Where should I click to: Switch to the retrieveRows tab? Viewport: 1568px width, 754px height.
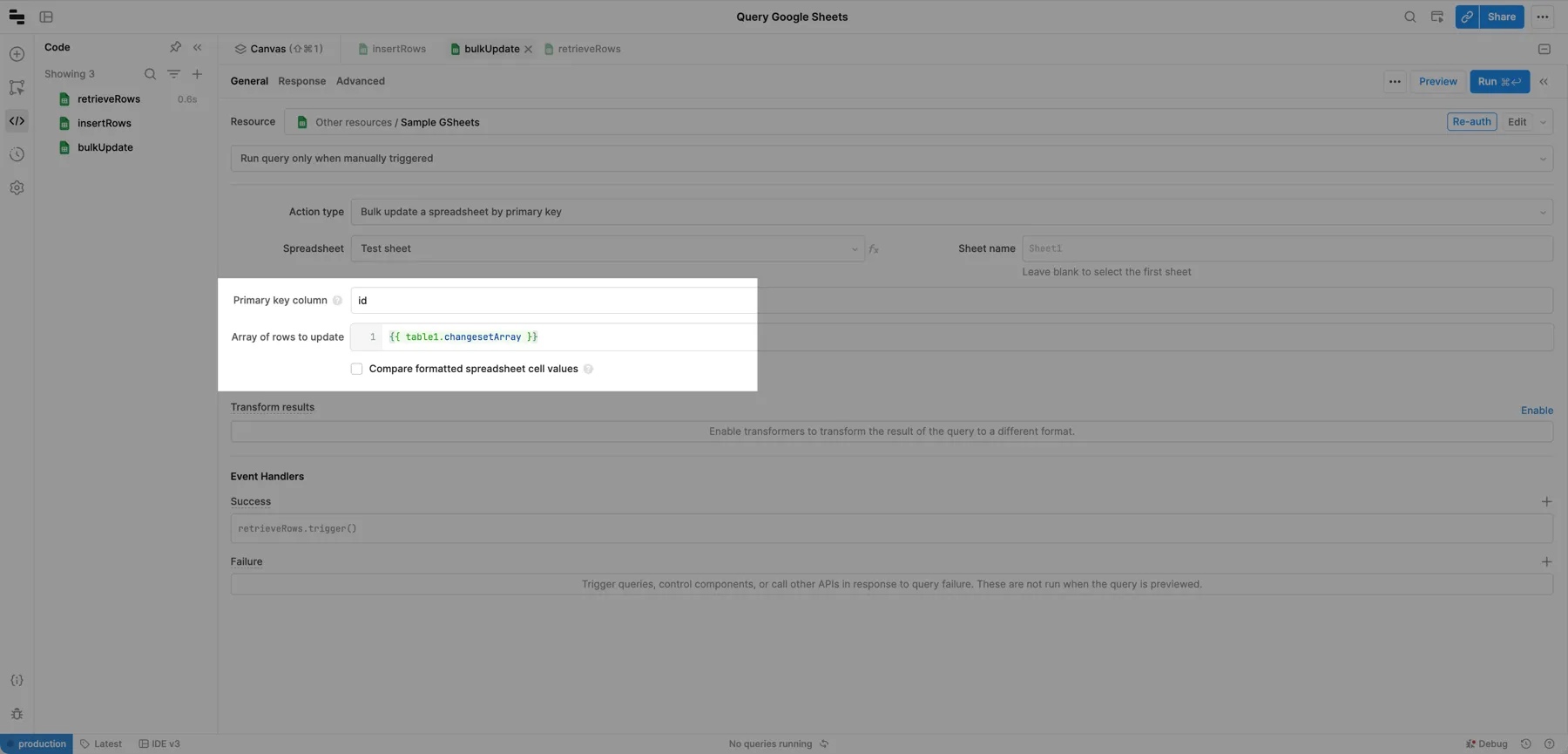coord(582,49)
